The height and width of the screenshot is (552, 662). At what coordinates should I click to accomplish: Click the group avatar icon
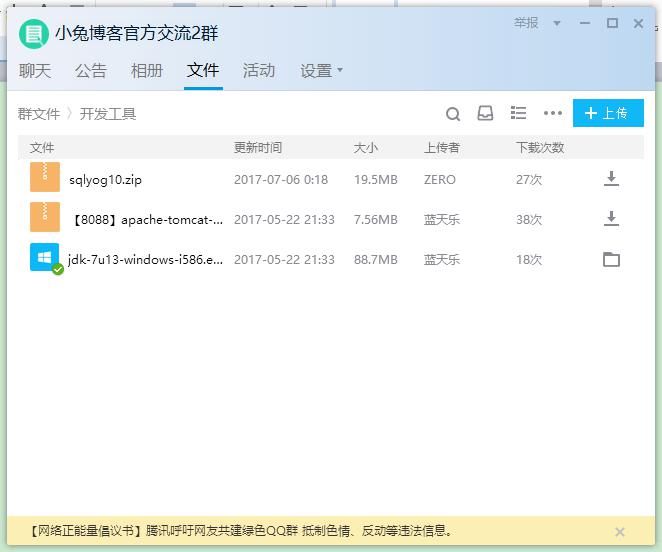click(34, 34)
